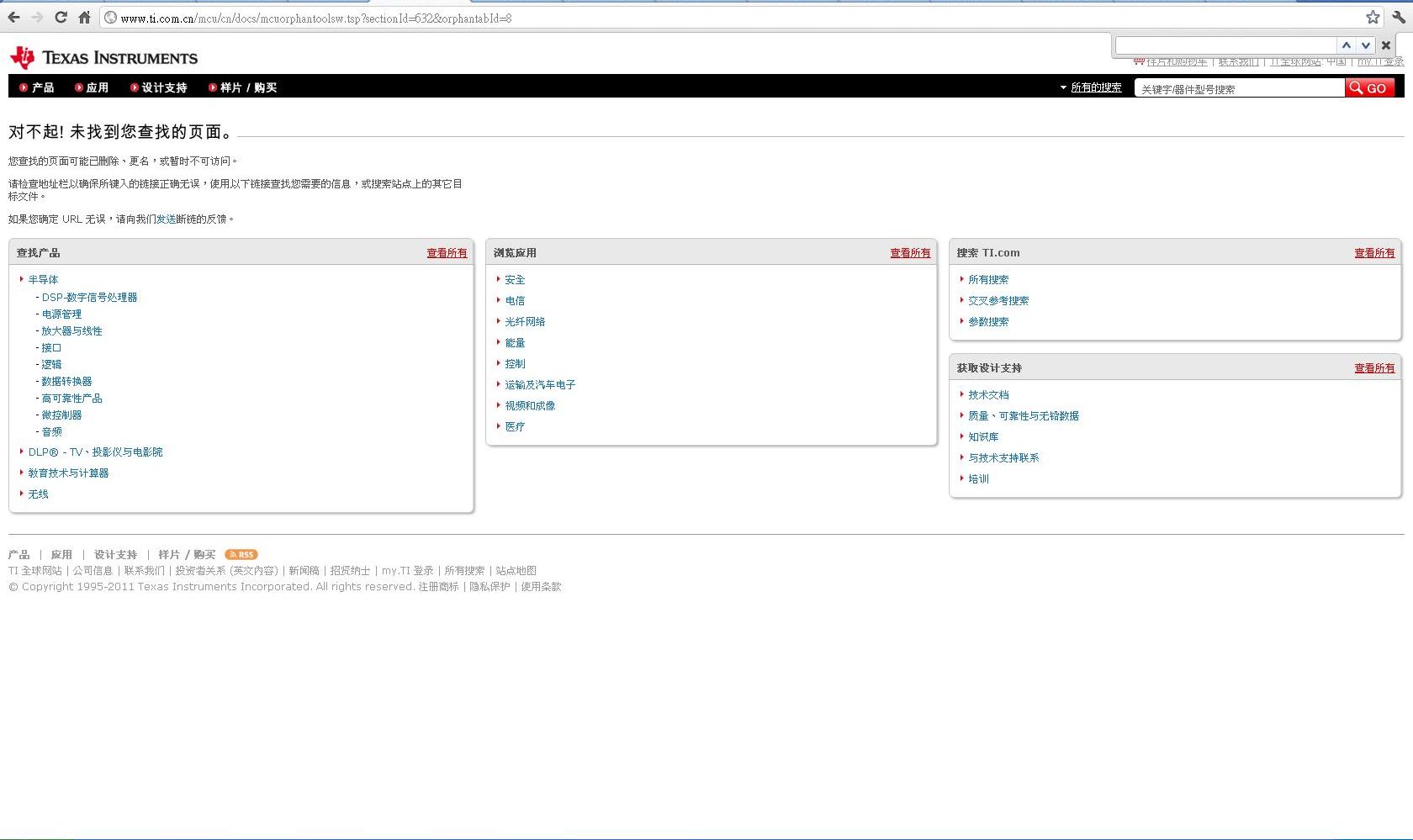
Task: Click the Texas Instruments logo
Action: click(x=103, y=57)
